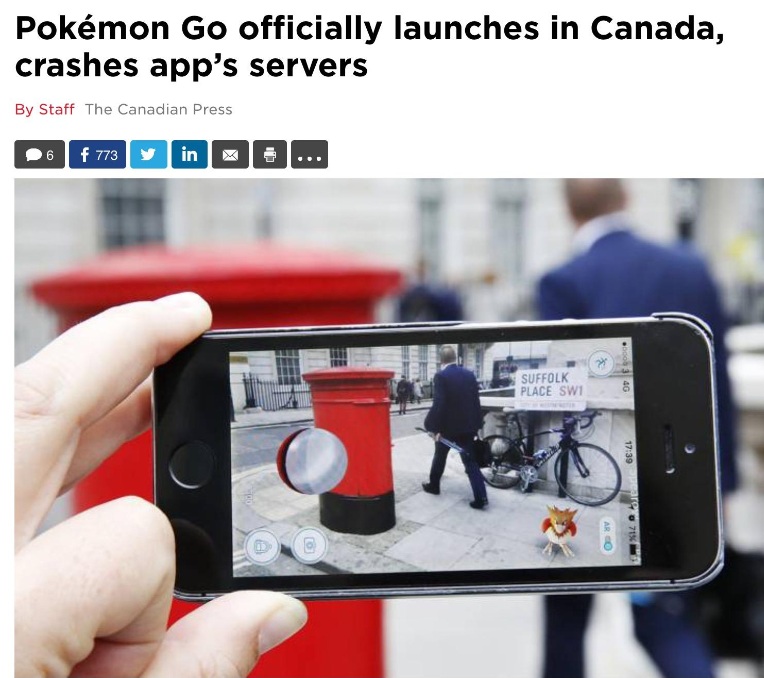Tap the bird Pokémon on phone screen
The image size is (764, 678).
click(559, 530)
